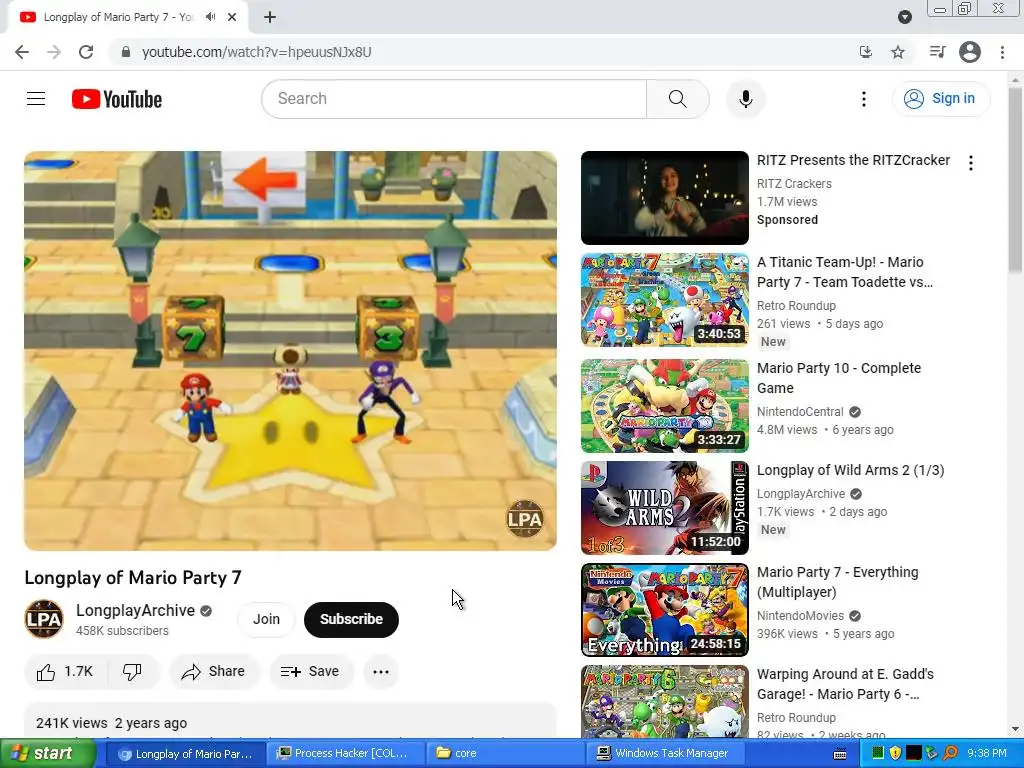Open the RITZ Crackers sponsored thumbnail
Viewport: 1024px width, 768px height.
(x=665, y=198)
